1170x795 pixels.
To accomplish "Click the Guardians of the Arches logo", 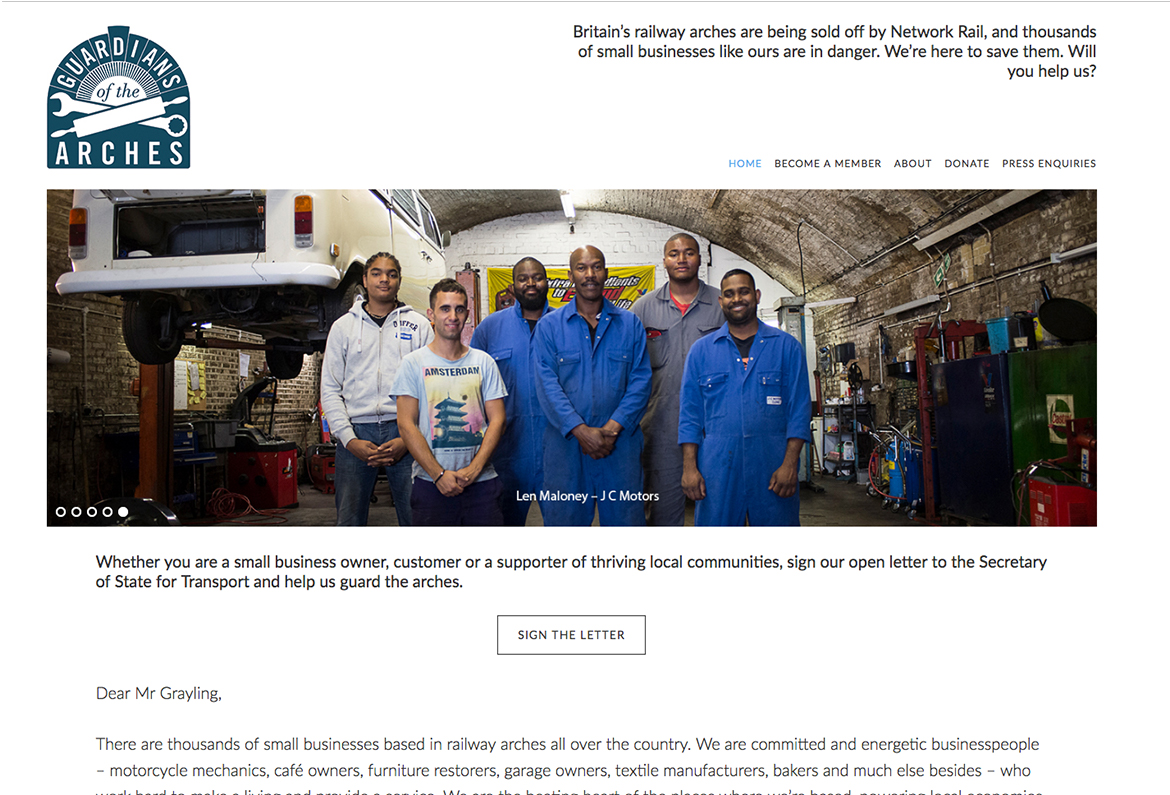I will [119, 97].
